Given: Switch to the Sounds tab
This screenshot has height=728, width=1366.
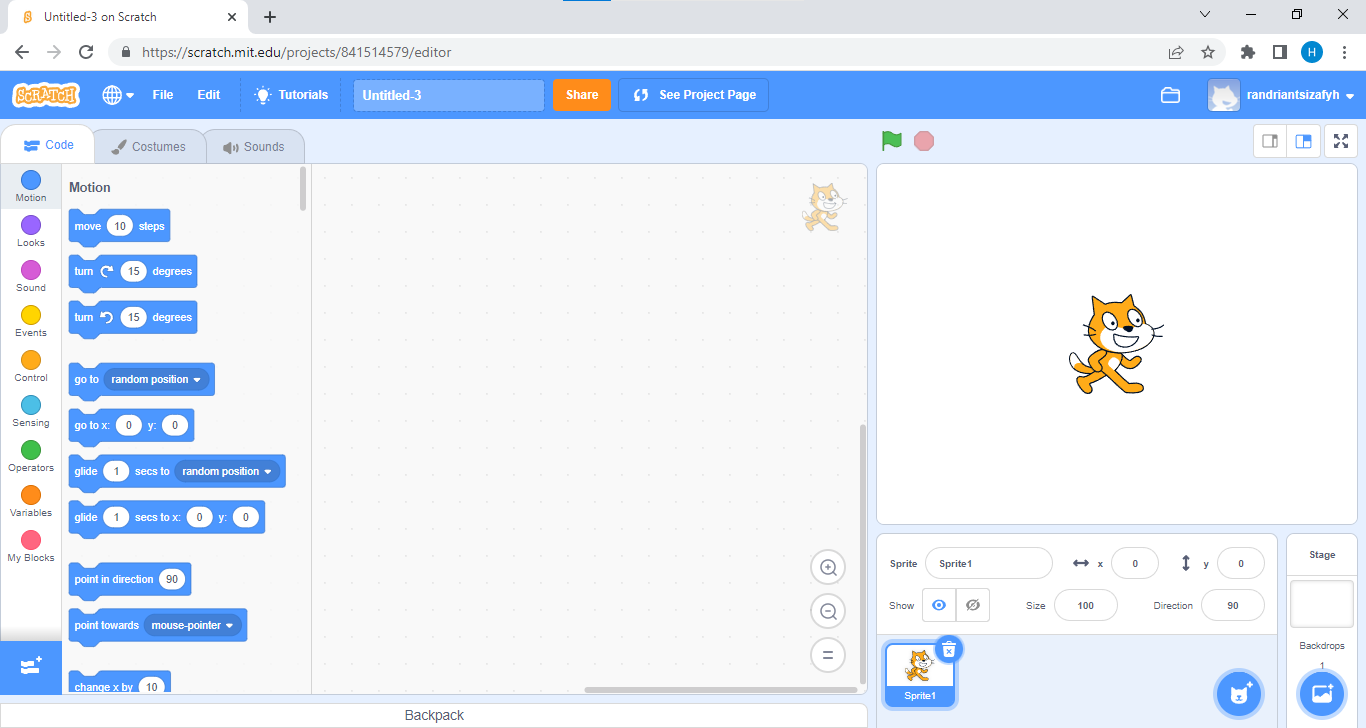Looking at the screenshot, I should (x=254, y=147).
